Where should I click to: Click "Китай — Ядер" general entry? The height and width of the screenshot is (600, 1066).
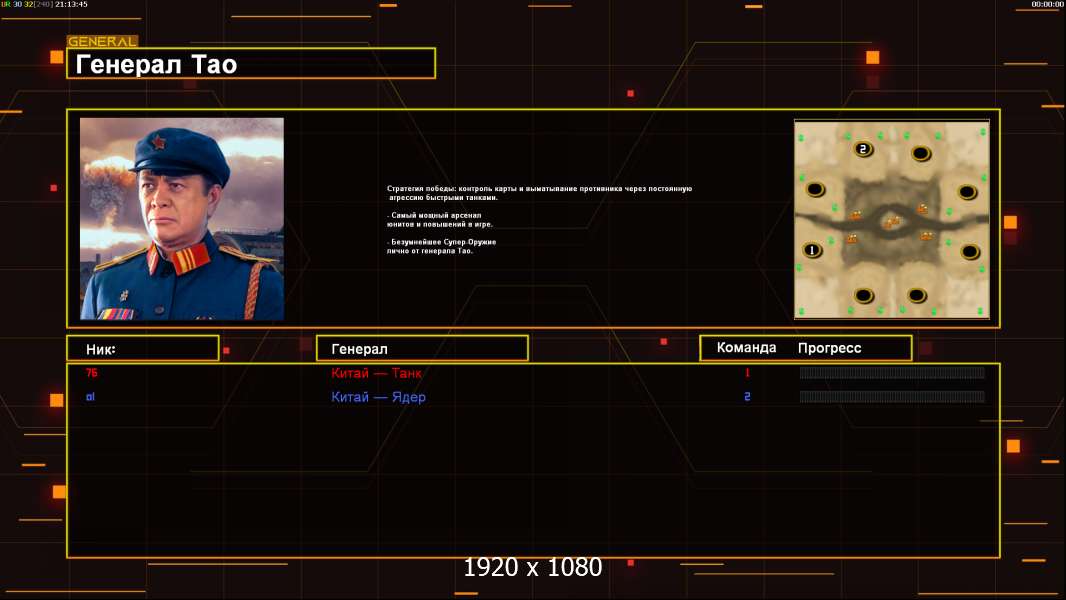(x=378, y=398)
